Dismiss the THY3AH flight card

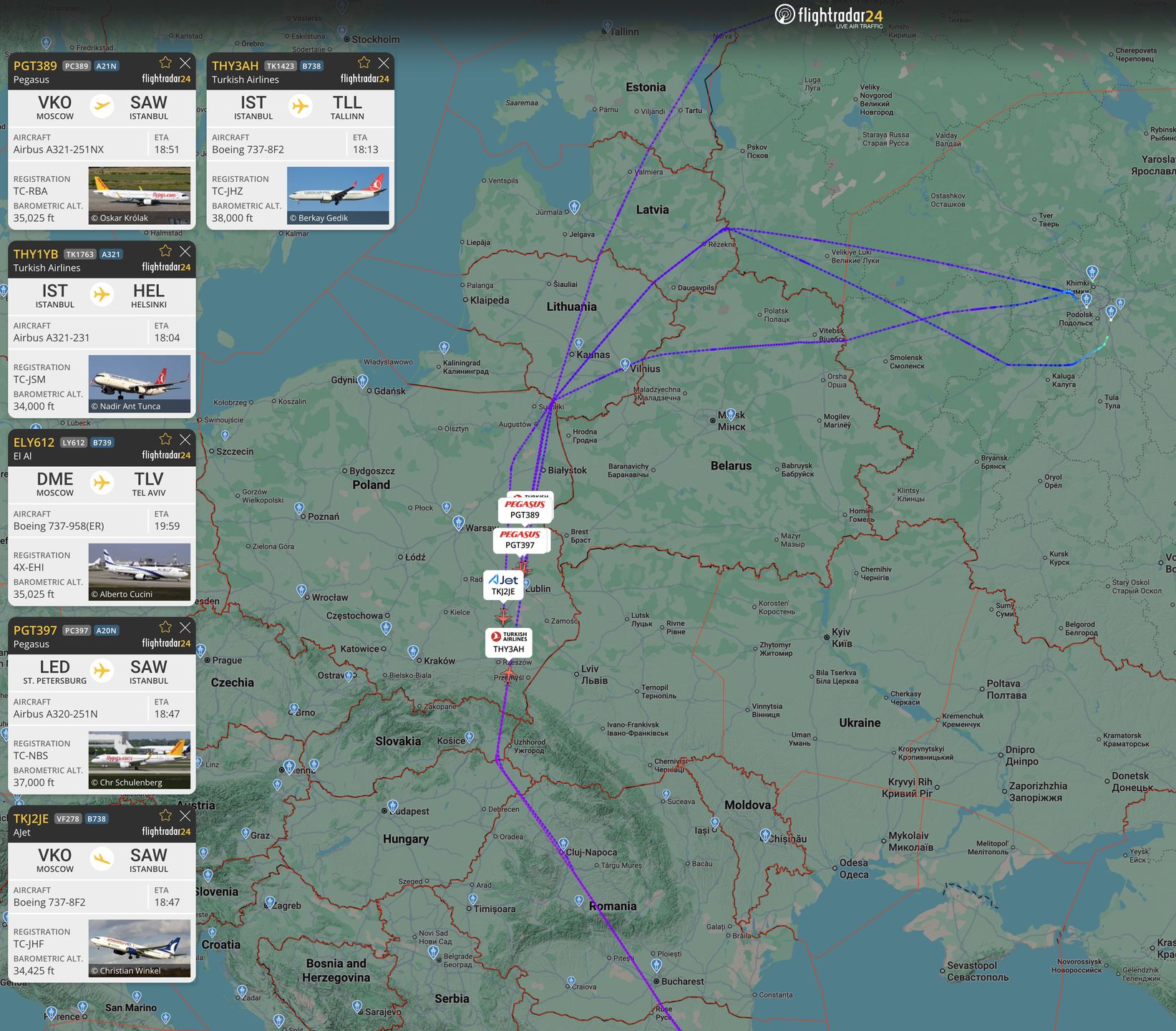pos(384,63)
